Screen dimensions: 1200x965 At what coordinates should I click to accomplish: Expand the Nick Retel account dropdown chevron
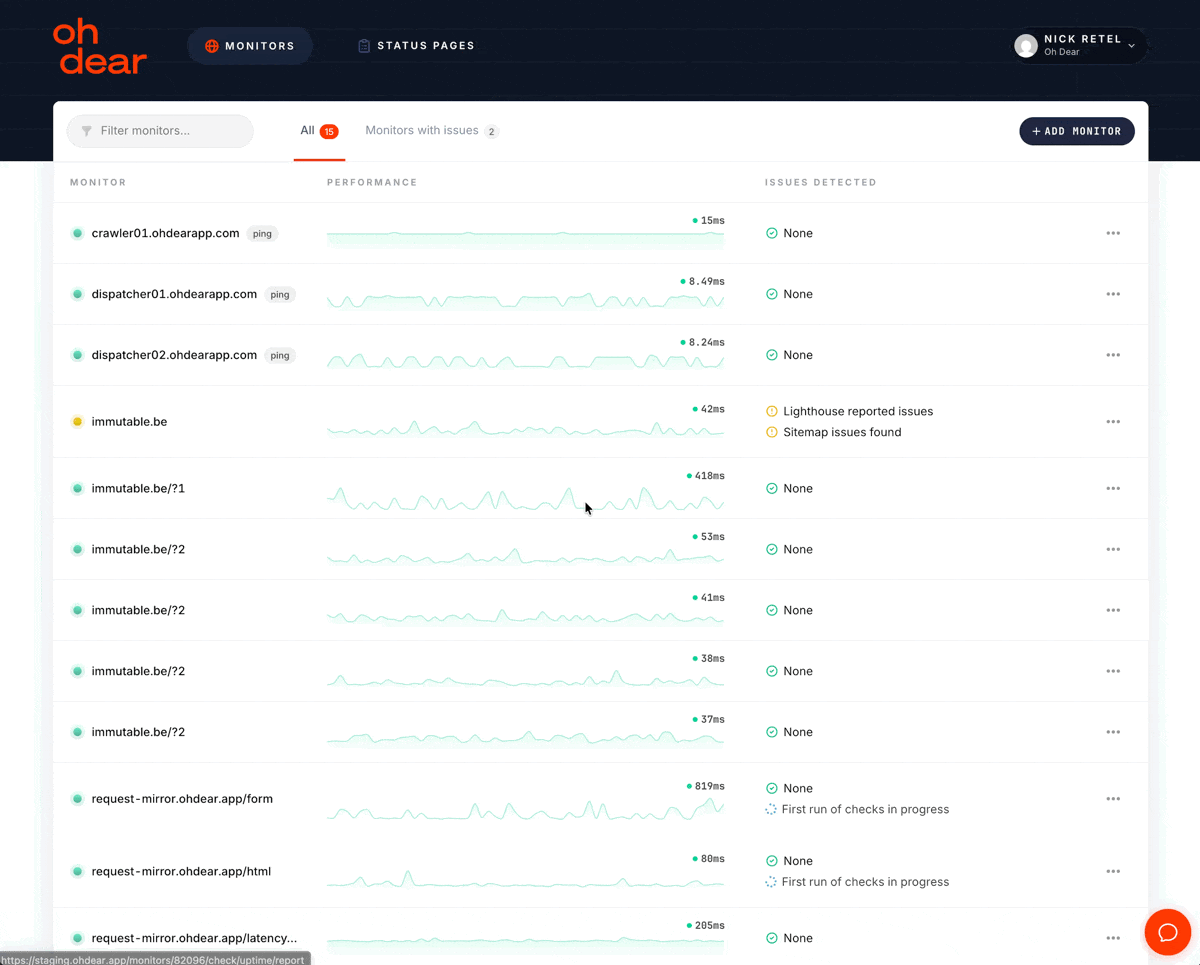tap(1131, 46)
